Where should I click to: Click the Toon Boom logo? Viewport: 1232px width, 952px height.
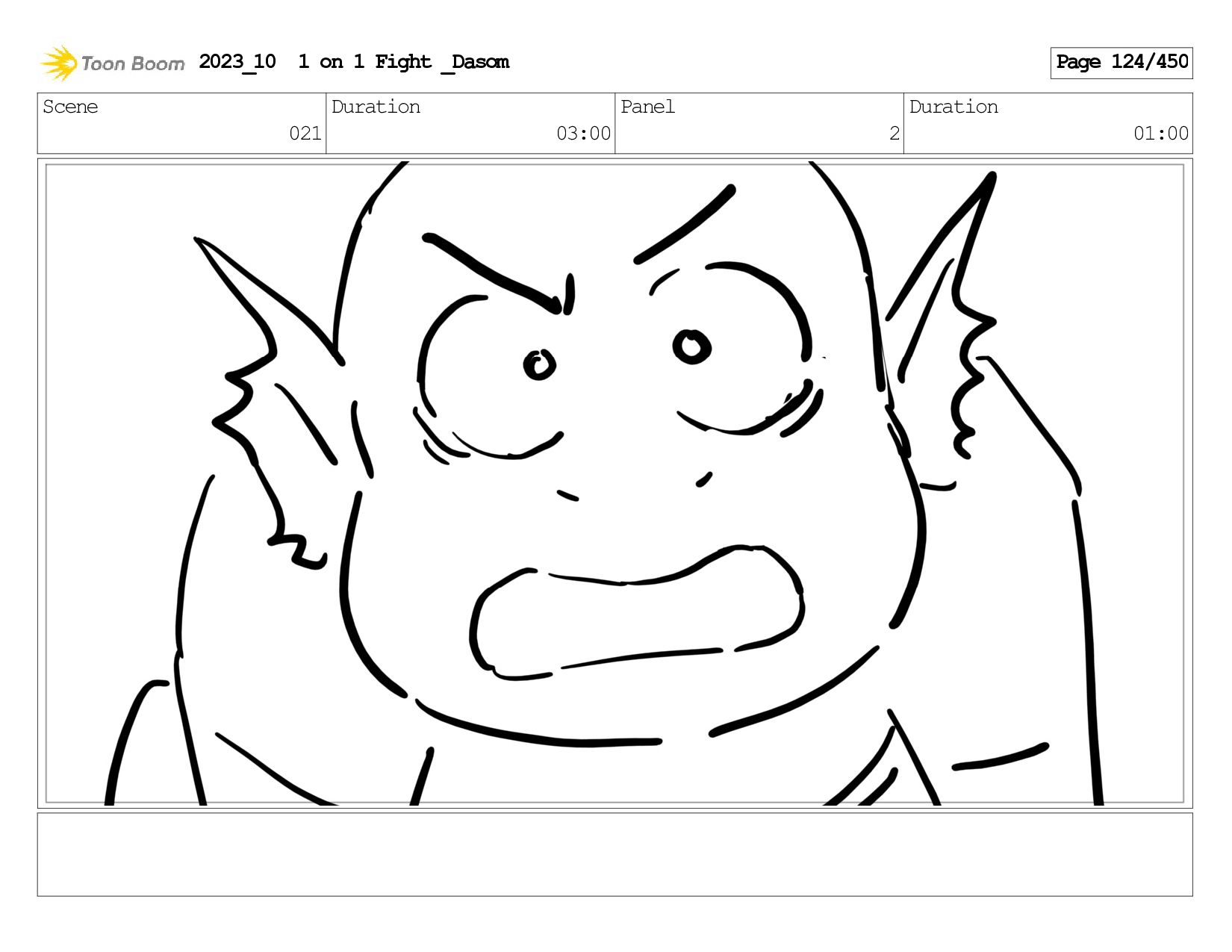(x=112, y=63)
